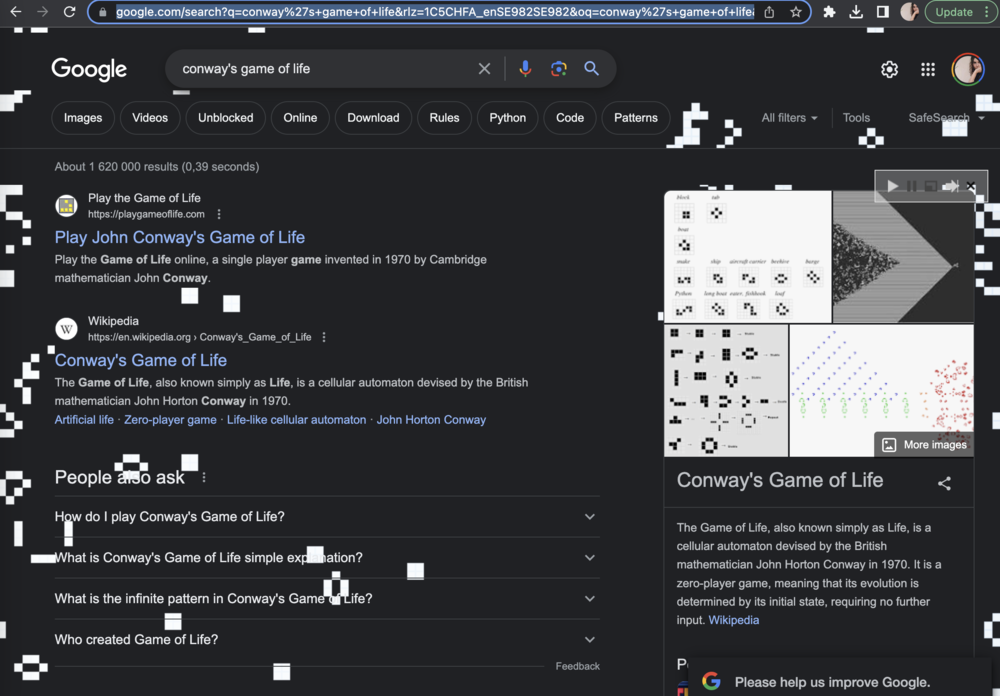
Task: Play the Game of Life overlay animation
Action: click(x=892, y=186)
